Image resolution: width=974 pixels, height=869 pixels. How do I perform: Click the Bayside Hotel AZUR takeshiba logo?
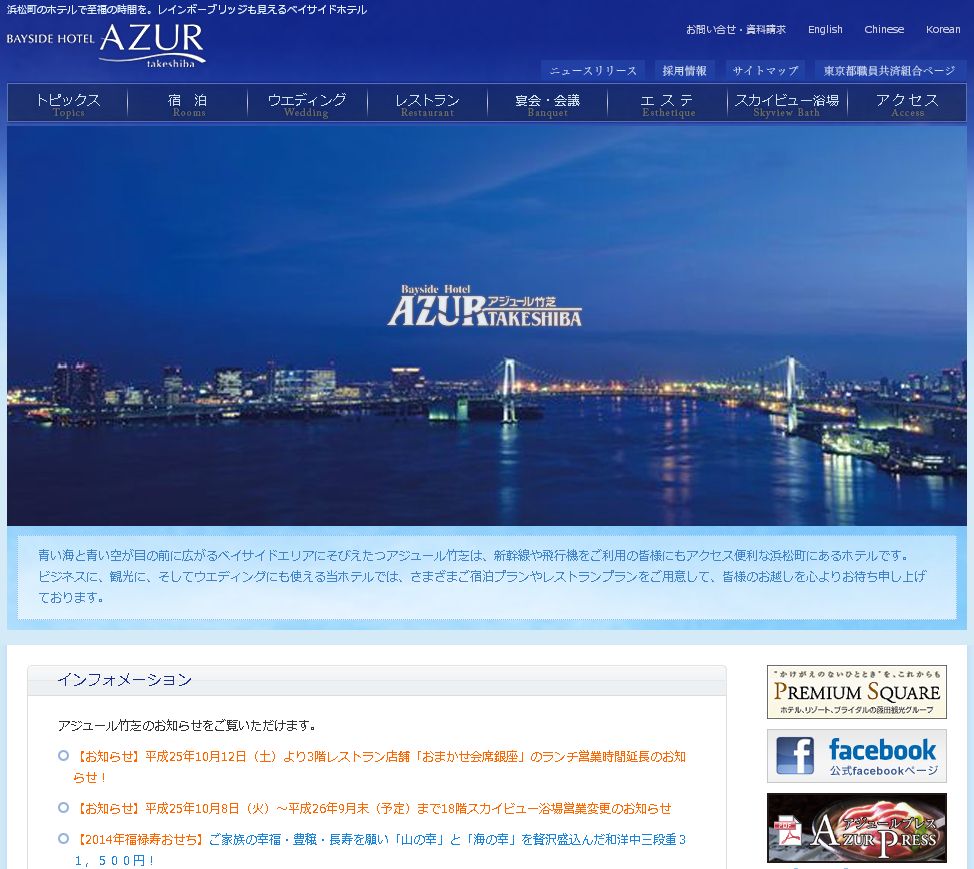coord(106,45)
